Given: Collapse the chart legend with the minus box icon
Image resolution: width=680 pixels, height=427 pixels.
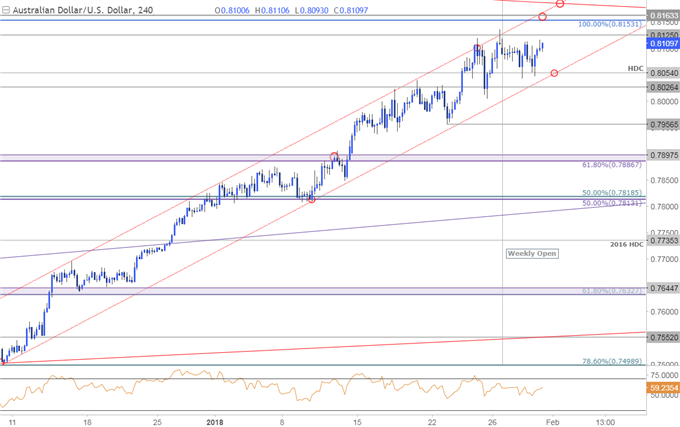Looking at the screenshot, I should [x=6, y=10].
